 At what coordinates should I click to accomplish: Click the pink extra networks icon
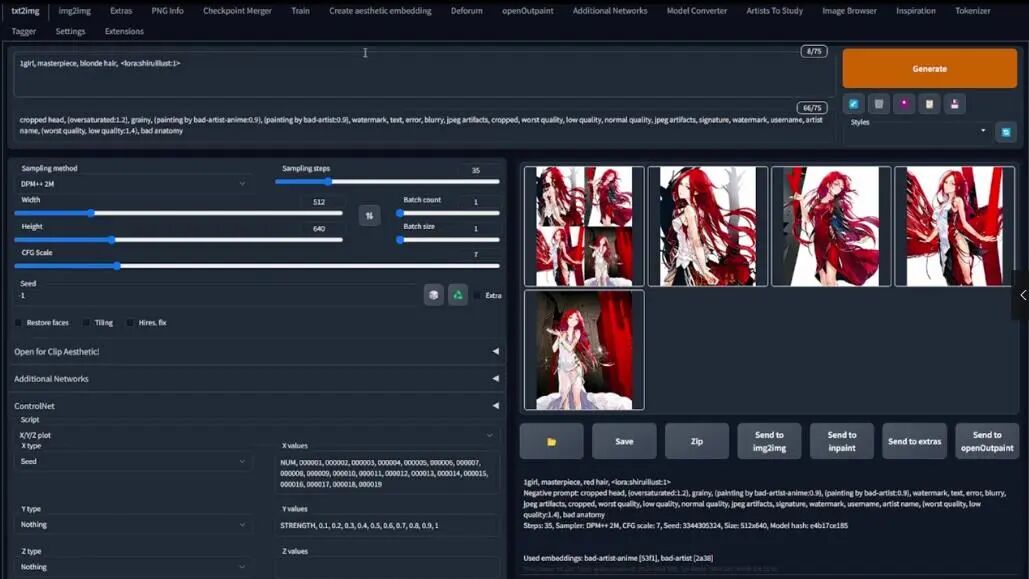[904, 104]
